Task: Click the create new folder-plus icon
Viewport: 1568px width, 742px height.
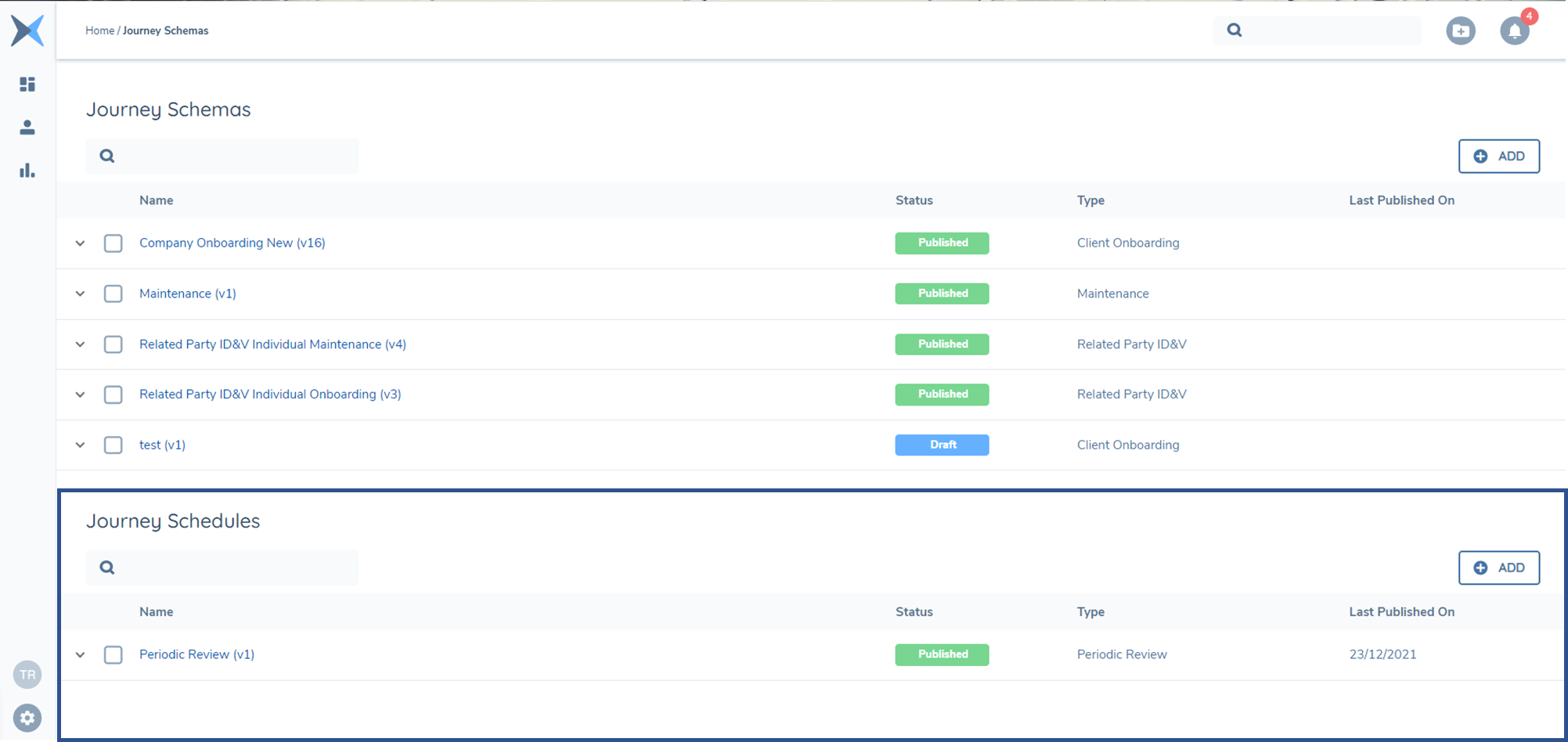Action: pyautogui.click(x=1460, y=31)
